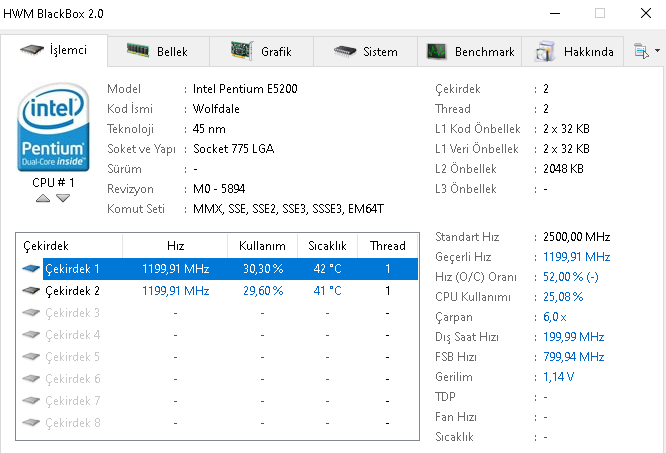The height and width of the screenshot is (453, 666).
Task: Sort by the Kullanım column header
Action: pos(262,246)
